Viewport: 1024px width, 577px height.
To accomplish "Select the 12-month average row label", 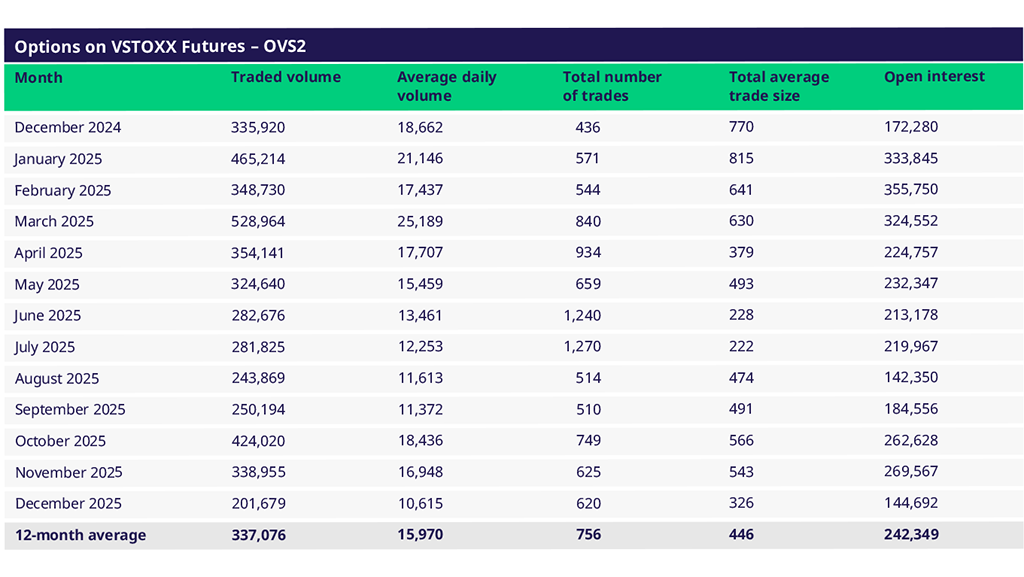I will [80, 535].
